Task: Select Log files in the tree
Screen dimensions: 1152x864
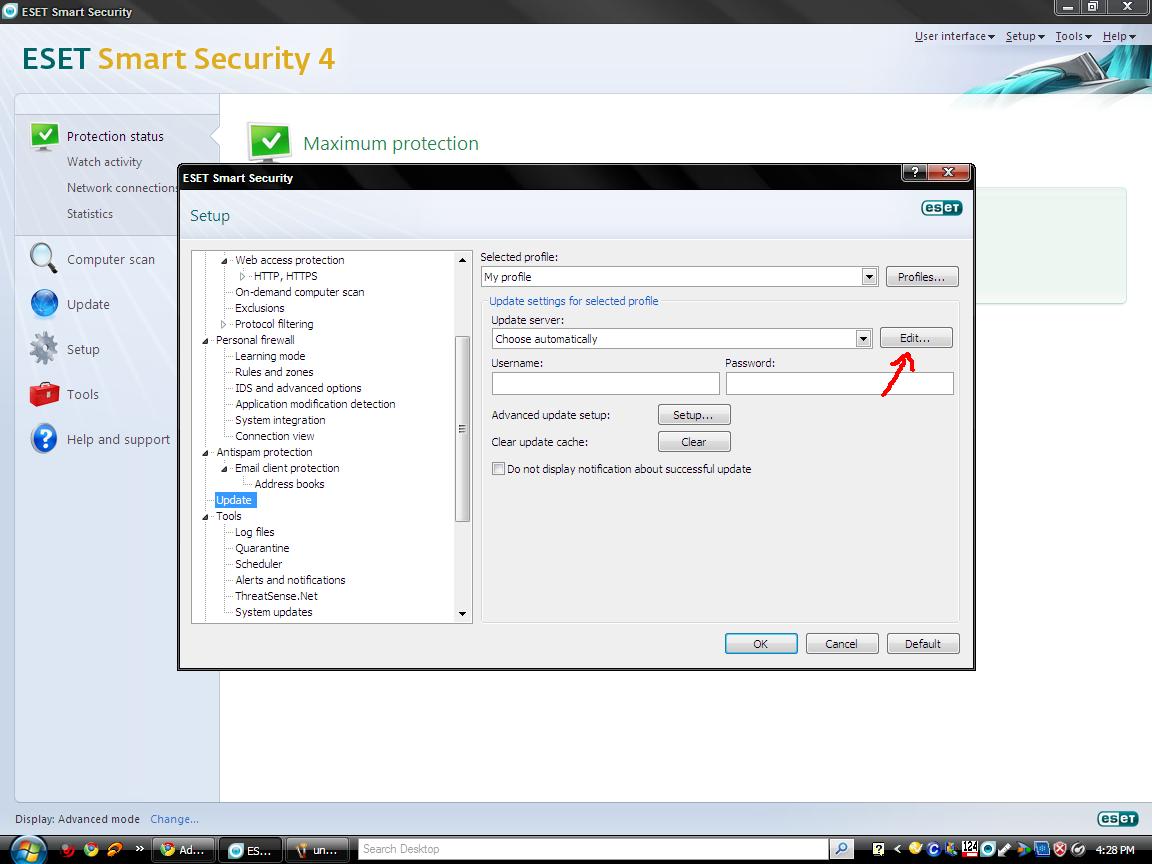Action: click(x=254, y=533)
